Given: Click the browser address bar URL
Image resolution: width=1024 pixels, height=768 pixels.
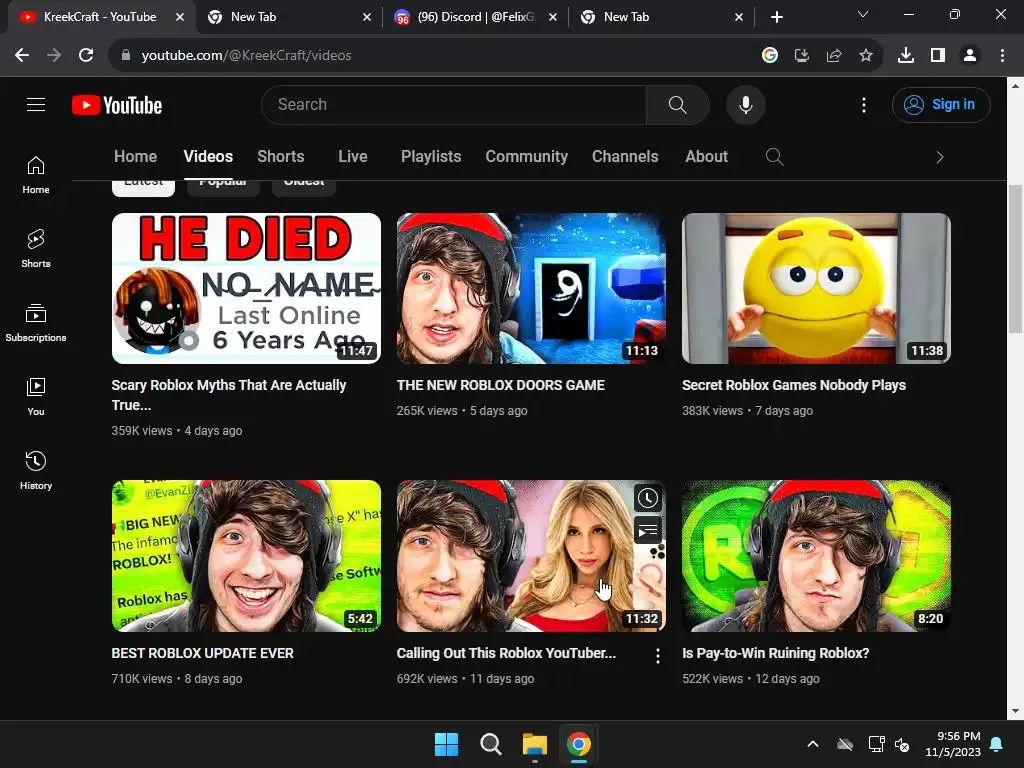Looking at the screenshot, I should [x=246, y=56].
